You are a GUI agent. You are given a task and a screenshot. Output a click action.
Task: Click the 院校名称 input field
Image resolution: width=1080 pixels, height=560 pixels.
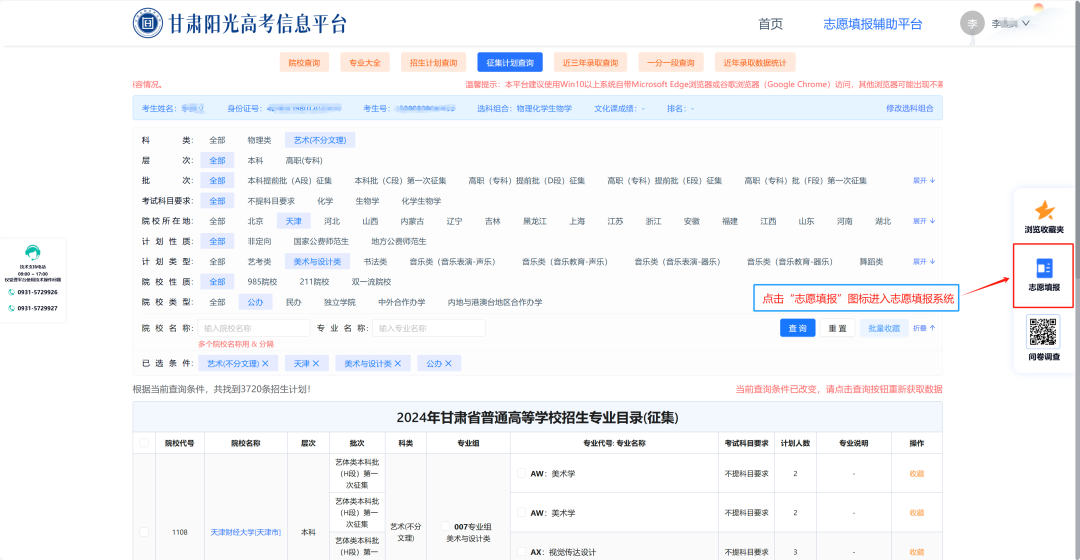(x=254, y=328)
